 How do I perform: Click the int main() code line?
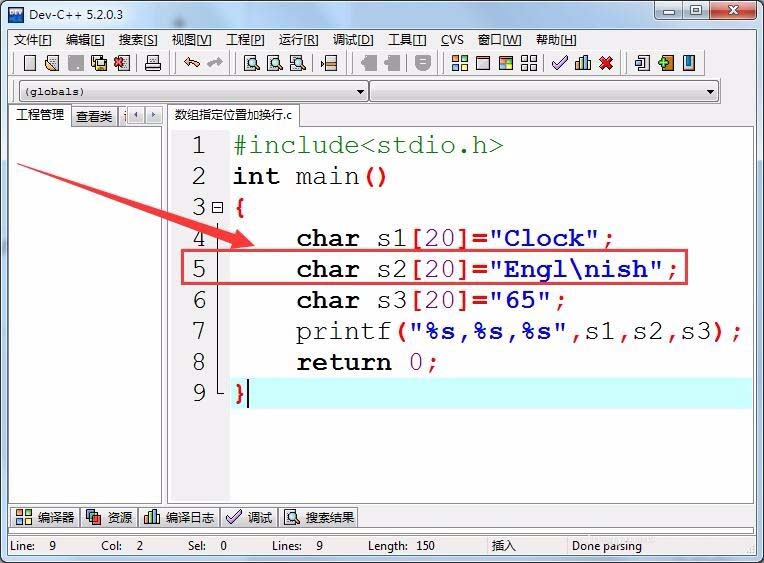[309, 176]
